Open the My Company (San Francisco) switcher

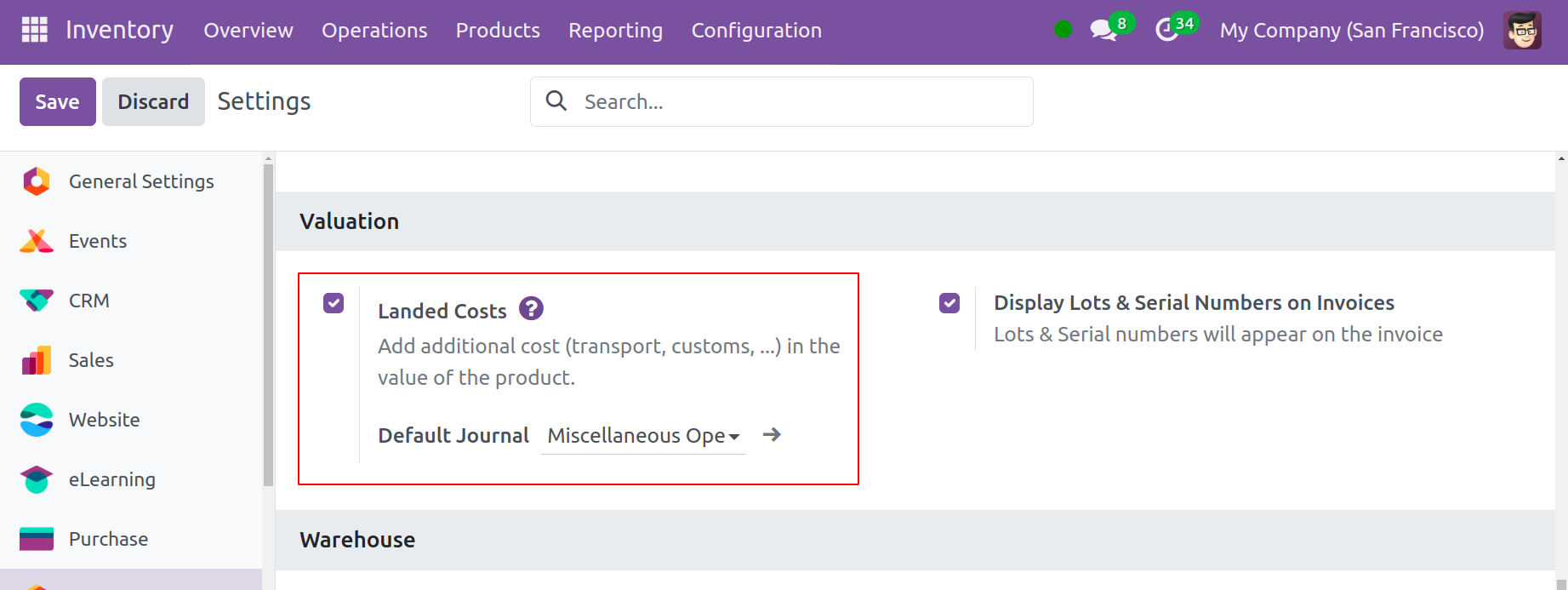[x=1351, y=31]
